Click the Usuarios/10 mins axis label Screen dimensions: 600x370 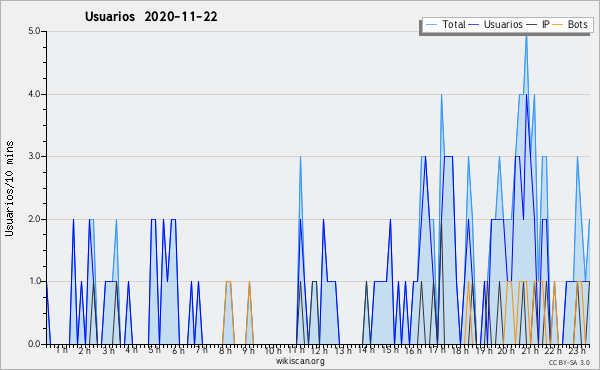click(9, 189)
